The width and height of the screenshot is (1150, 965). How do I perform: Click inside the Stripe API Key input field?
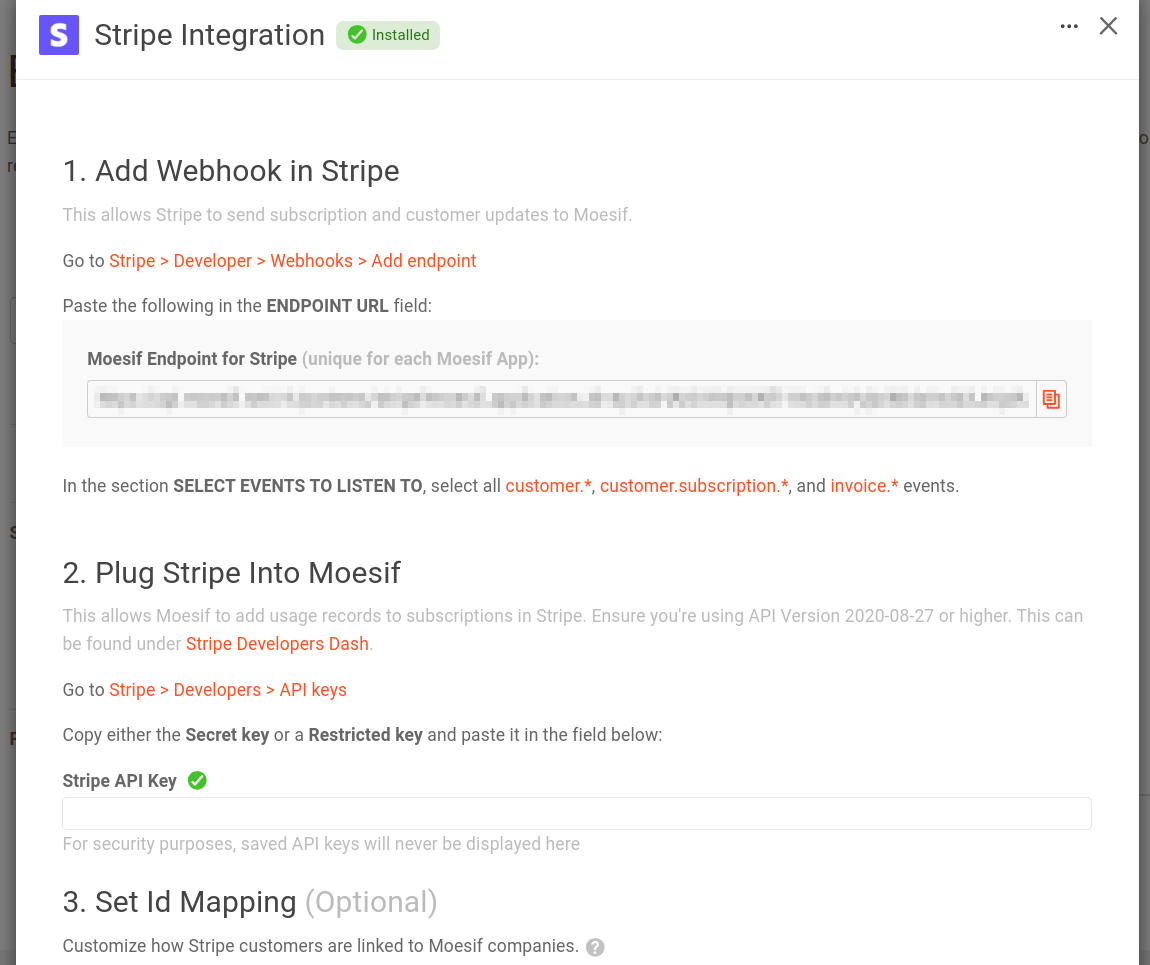[x=577, y=812]
